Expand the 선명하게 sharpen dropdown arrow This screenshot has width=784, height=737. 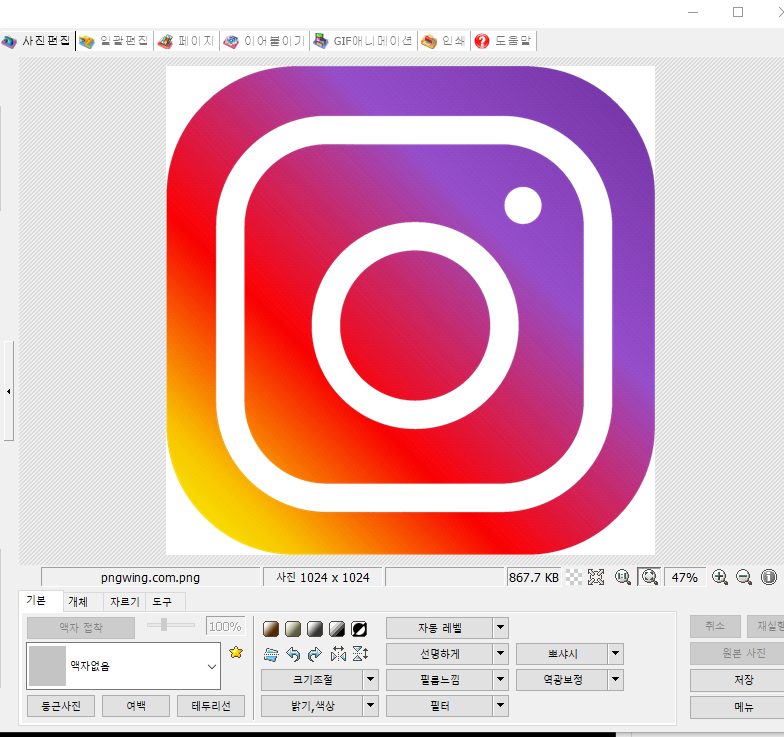(500, 654)
